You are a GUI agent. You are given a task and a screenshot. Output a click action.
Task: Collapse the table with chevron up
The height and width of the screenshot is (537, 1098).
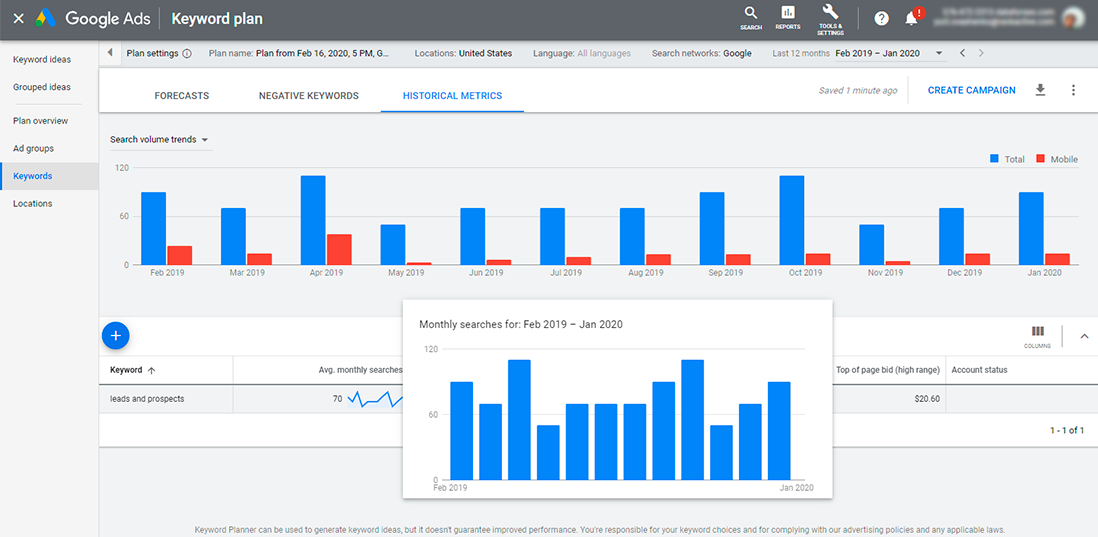point(1084,336)
